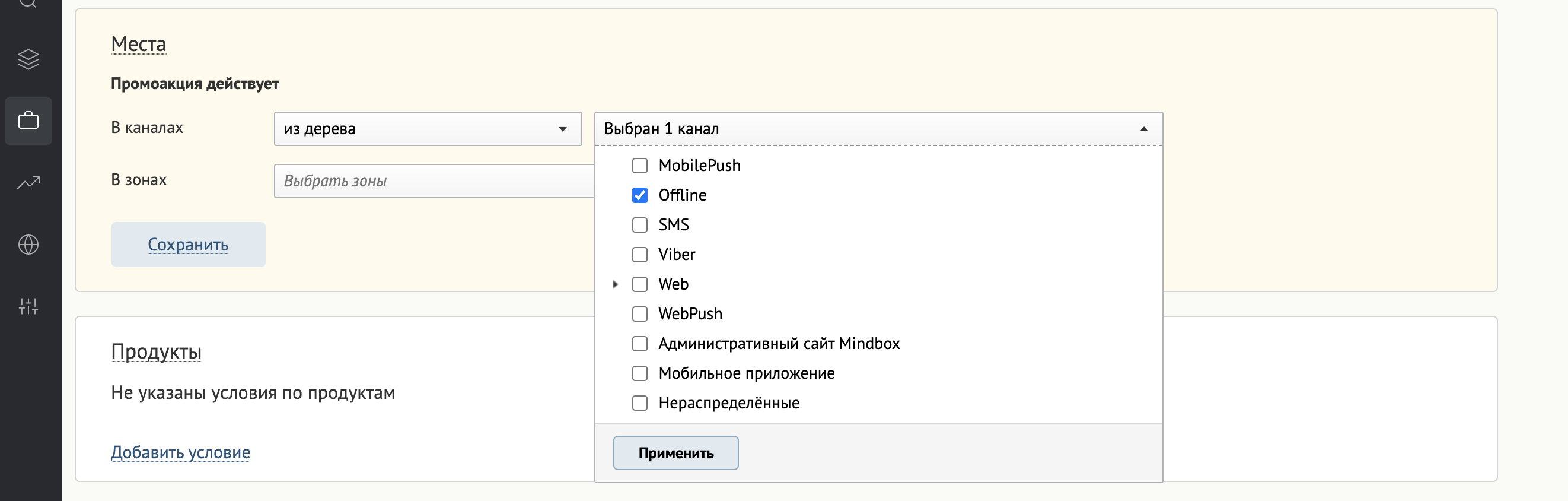This screenshot has height=501, width=1568.
Task: Click the Offline label text
Action: [683, 195]
